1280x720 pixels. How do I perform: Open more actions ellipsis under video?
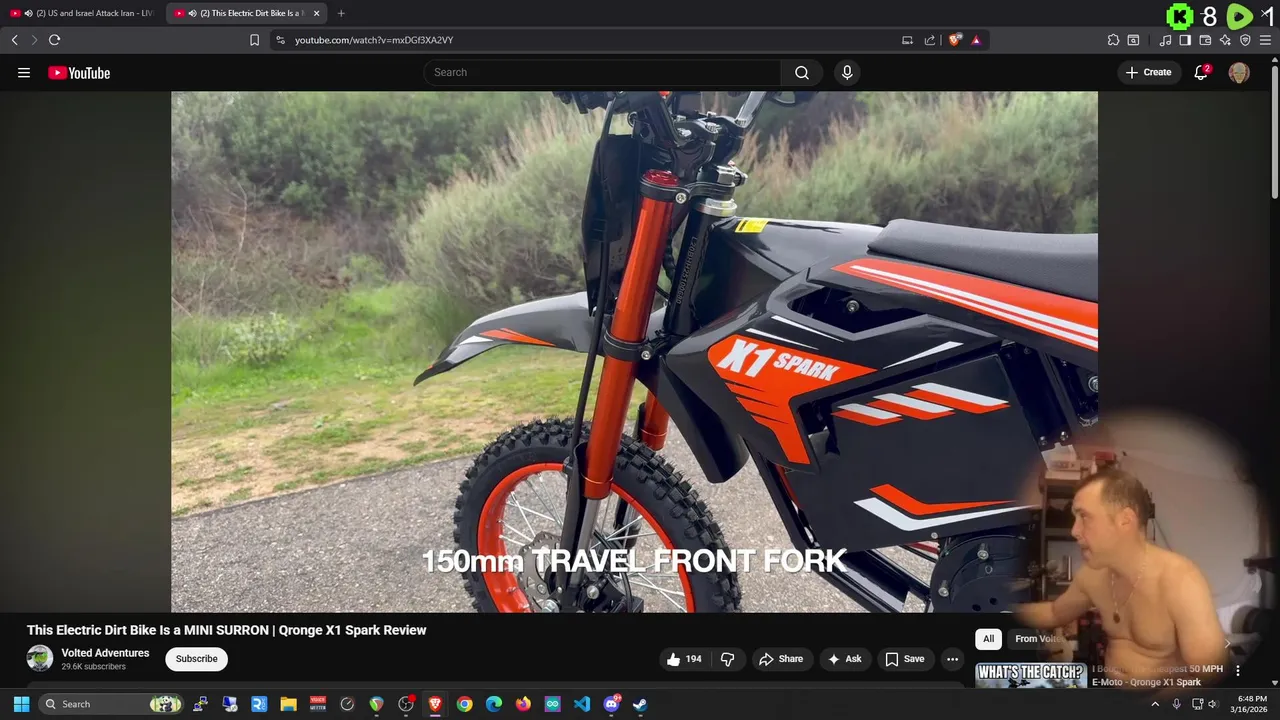pos(952,659)
